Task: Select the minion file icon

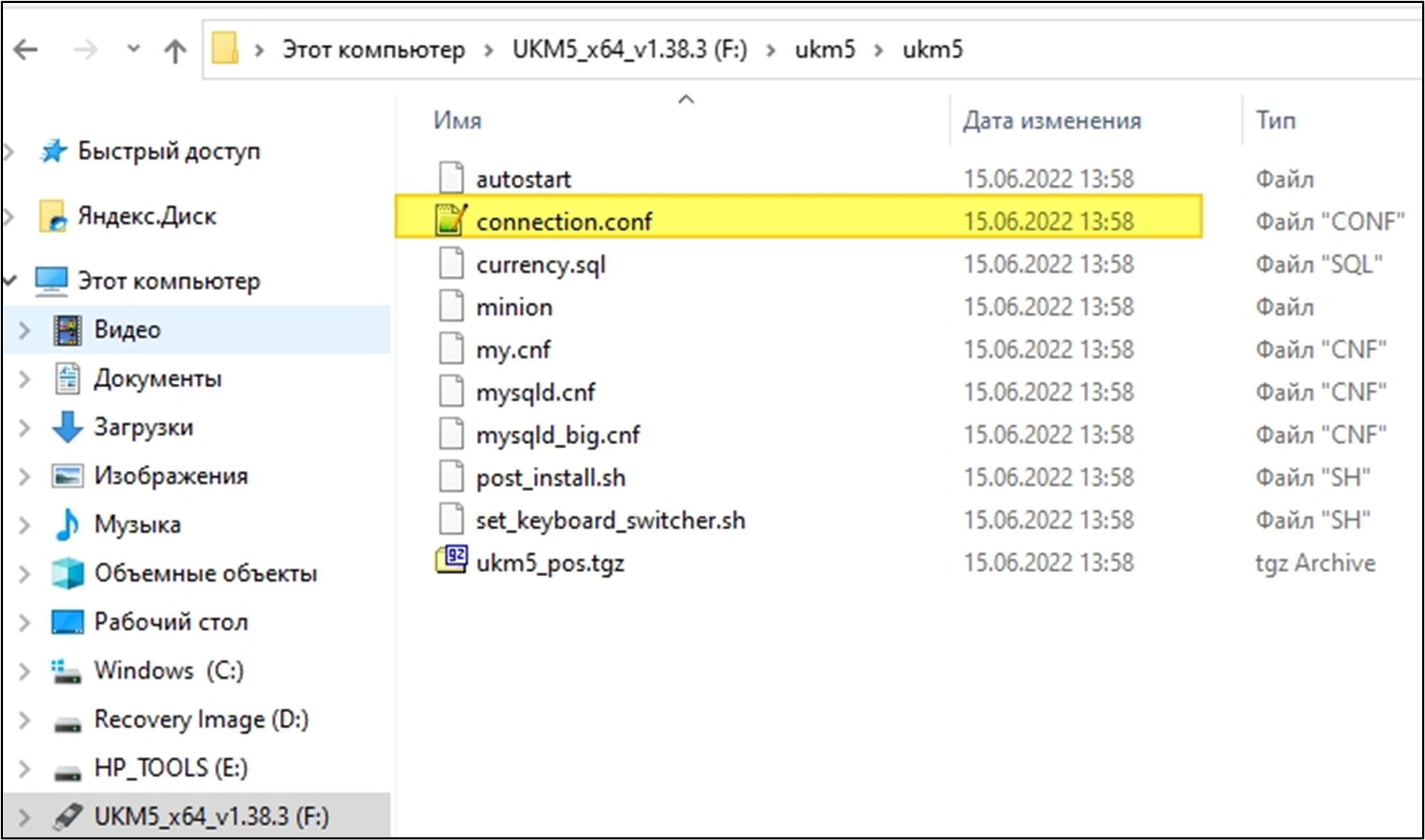Action: 452,306
